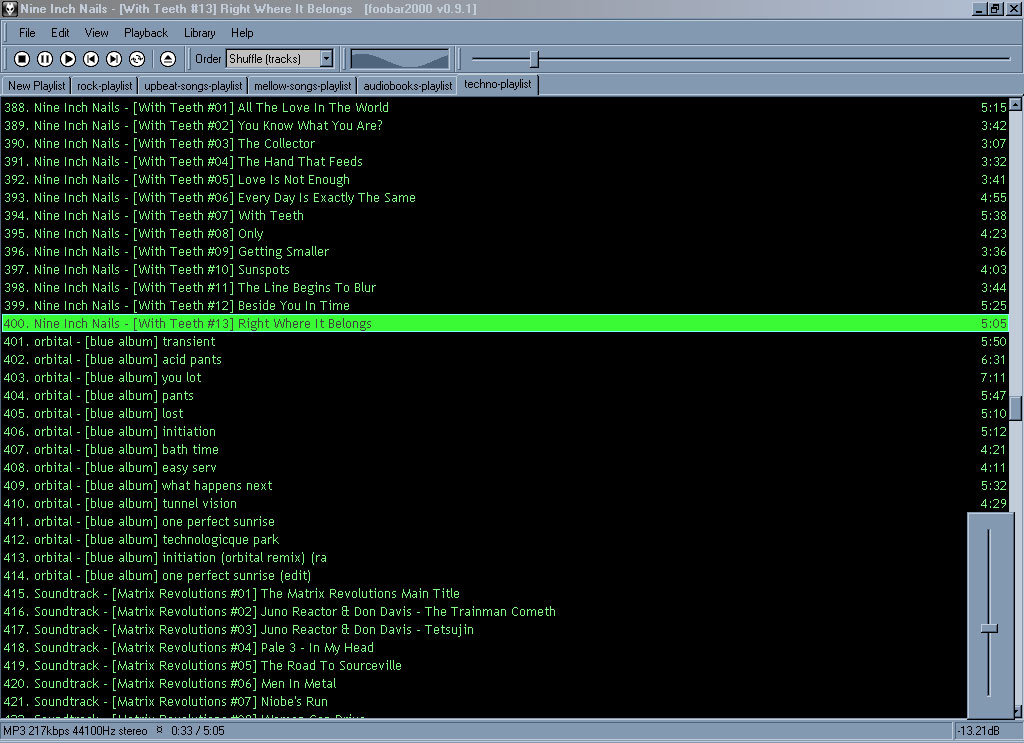Pause the current track
Viewport: 1024px width, 743px height.
[x=44, y=59]
